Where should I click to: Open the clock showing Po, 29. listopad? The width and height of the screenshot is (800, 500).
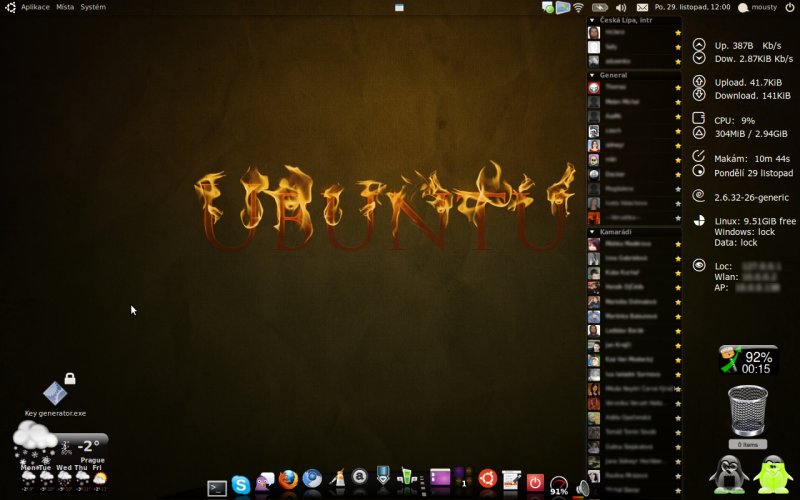(692, 7)
